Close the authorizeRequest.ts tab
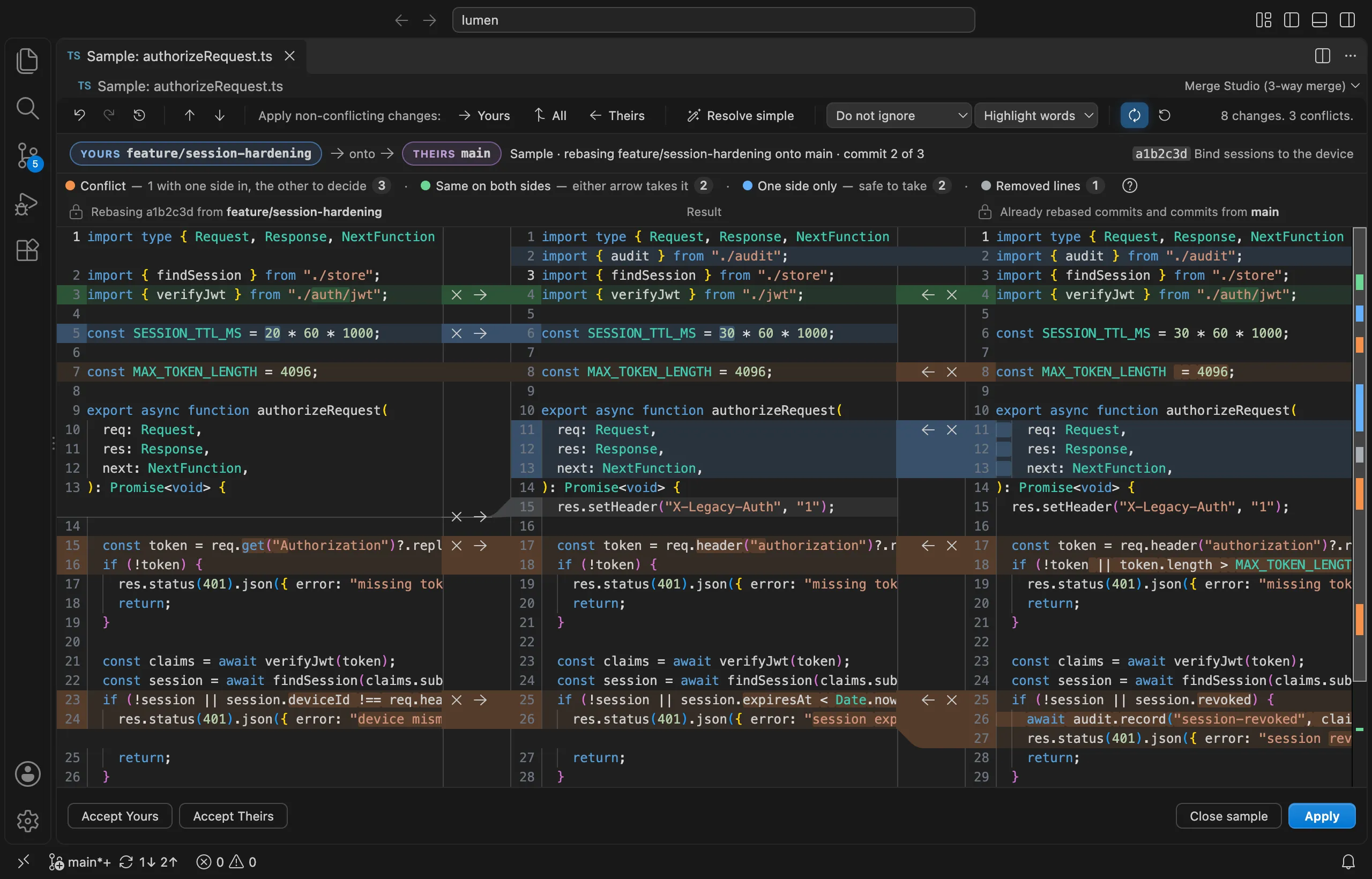 pyautogui.click(x=290, y=56)
